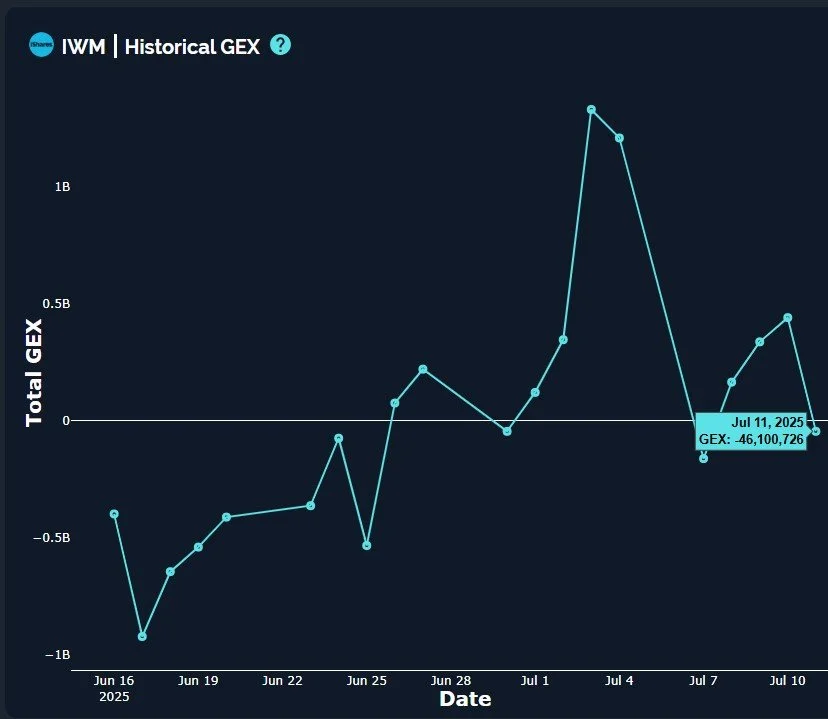Click the IWM ticker title
Image resolution: width=828 pixels, height=719 pixels.
[x=83, y=46]
